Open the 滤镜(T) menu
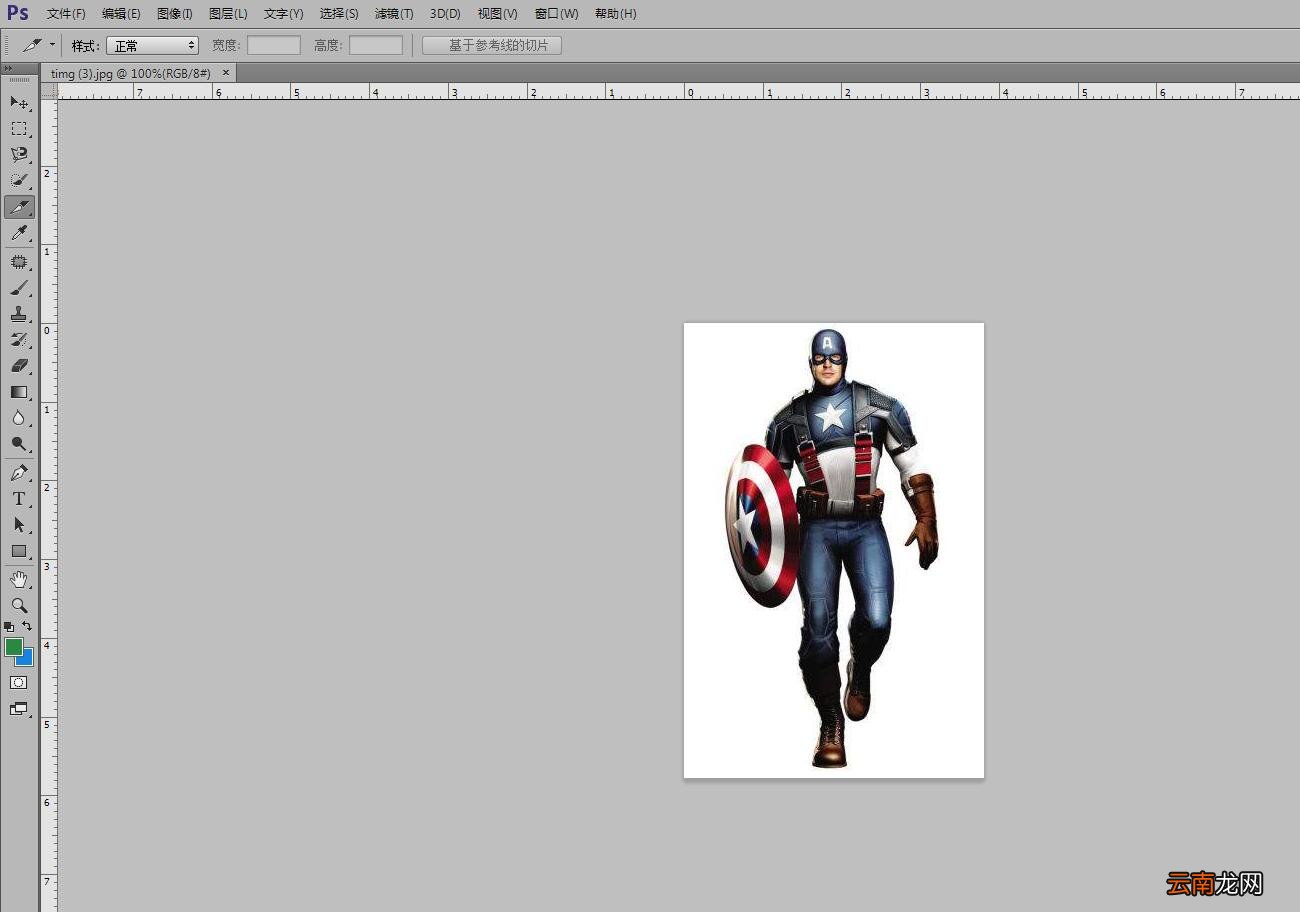Screen dimensions: 1300x912 394,14
